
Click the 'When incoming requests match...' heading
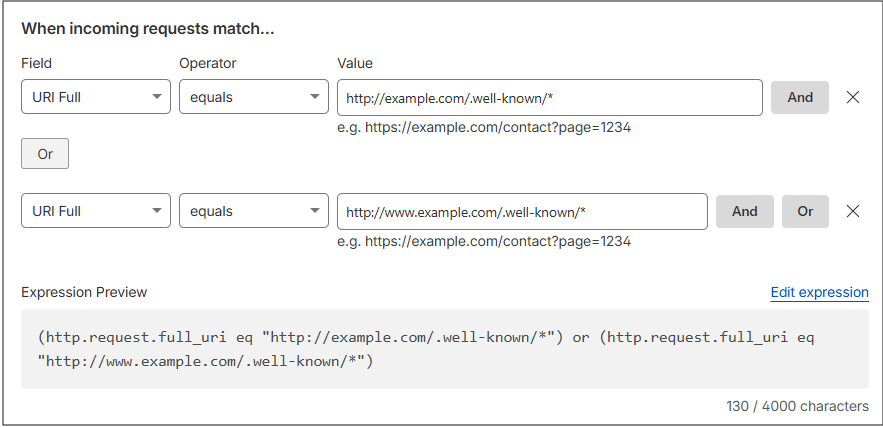(148, 29)
